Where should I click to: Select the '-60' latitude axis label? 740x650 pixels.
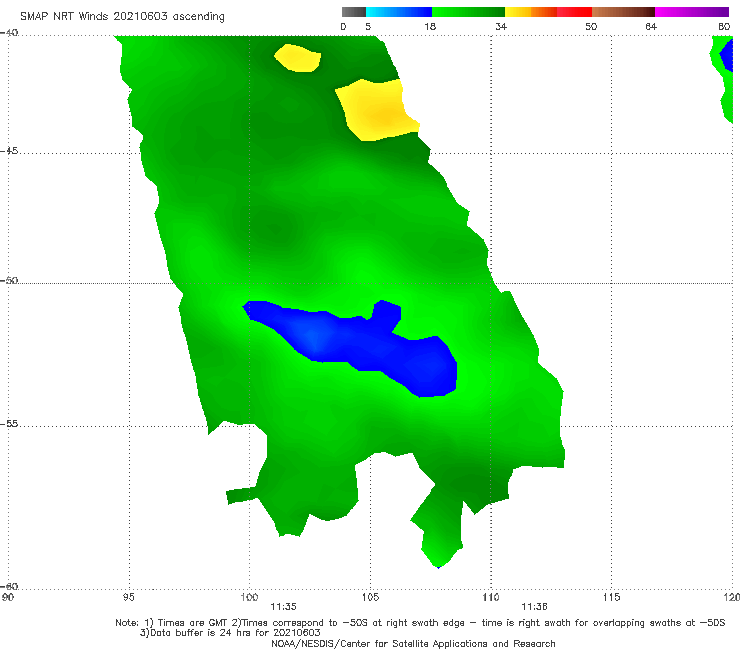tap(9, 586)
